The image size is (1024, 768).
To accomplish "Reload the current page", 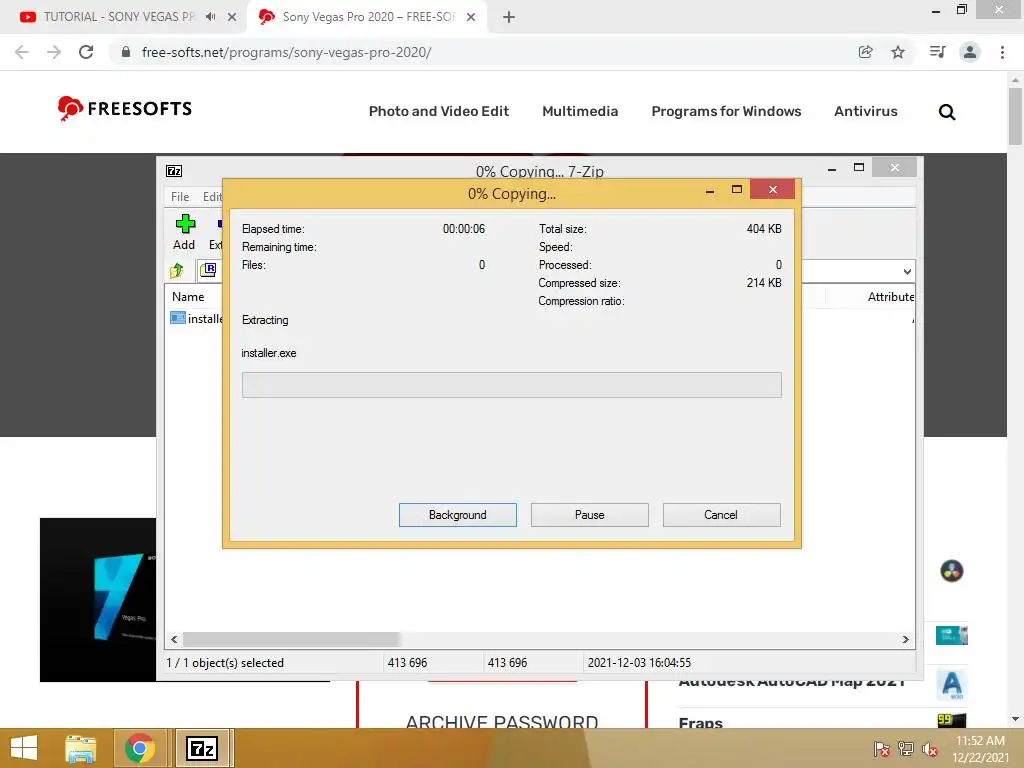I will pos(86,52).
